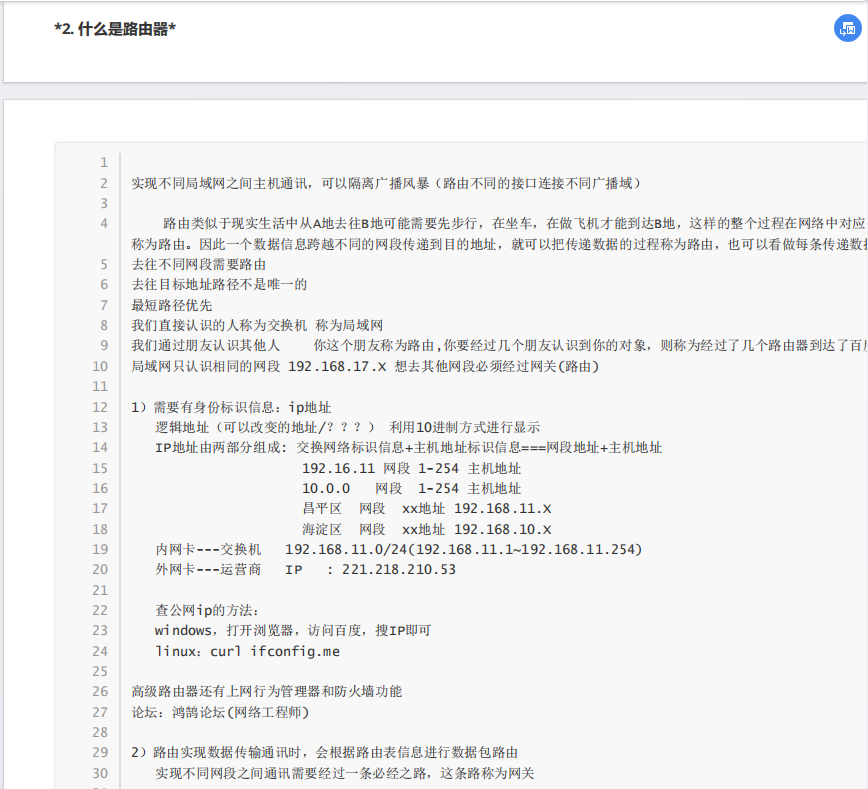Click line 10 text '局域网只认识相同的网段'

click(205, 366)
